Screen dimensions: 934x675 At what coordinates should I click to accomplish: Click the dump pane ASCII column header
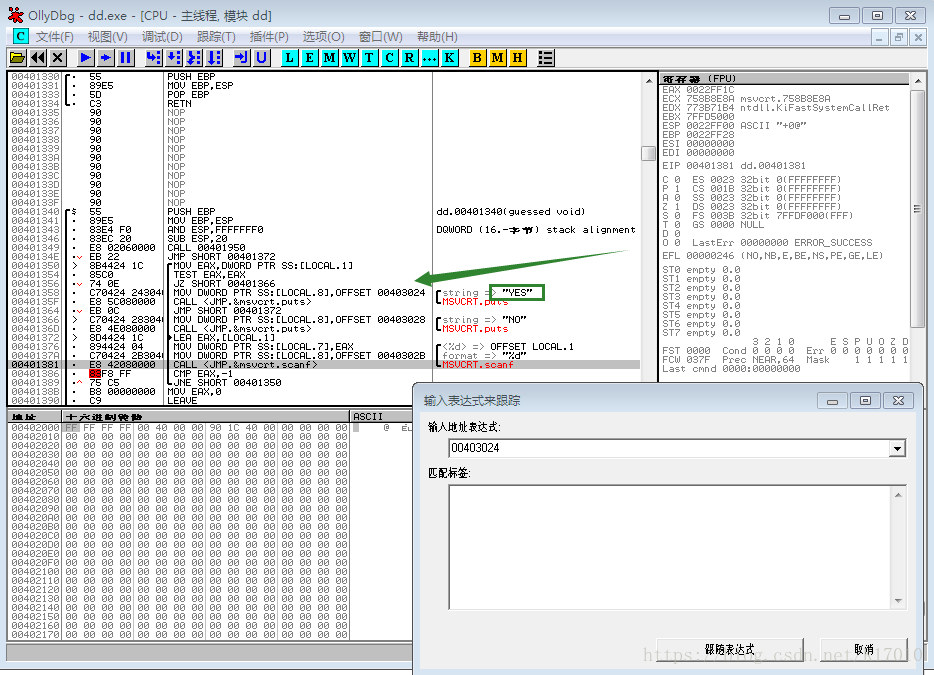(381, 416)
